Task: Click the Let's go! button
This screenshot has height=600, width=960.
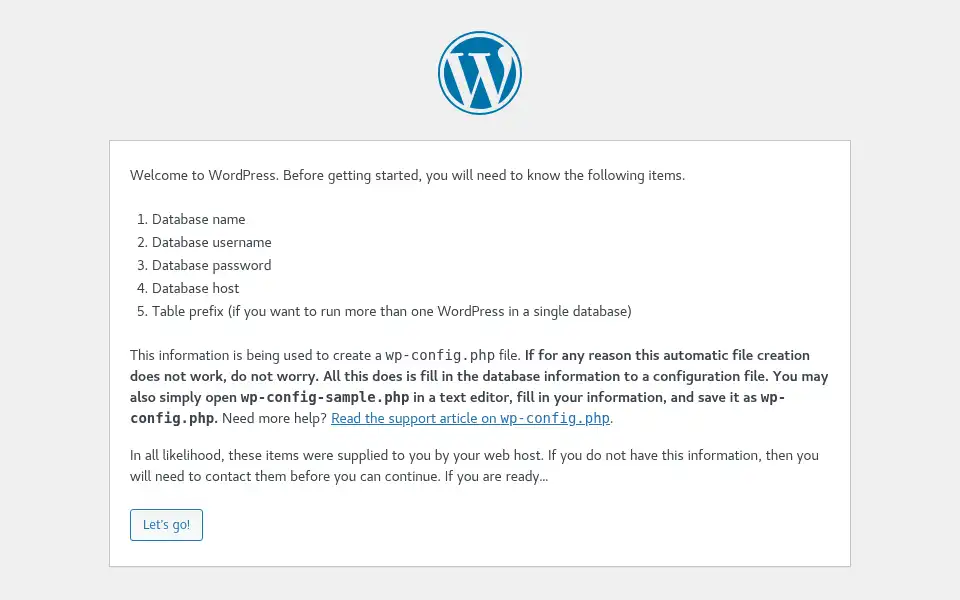Action: (x=166, y=525)
